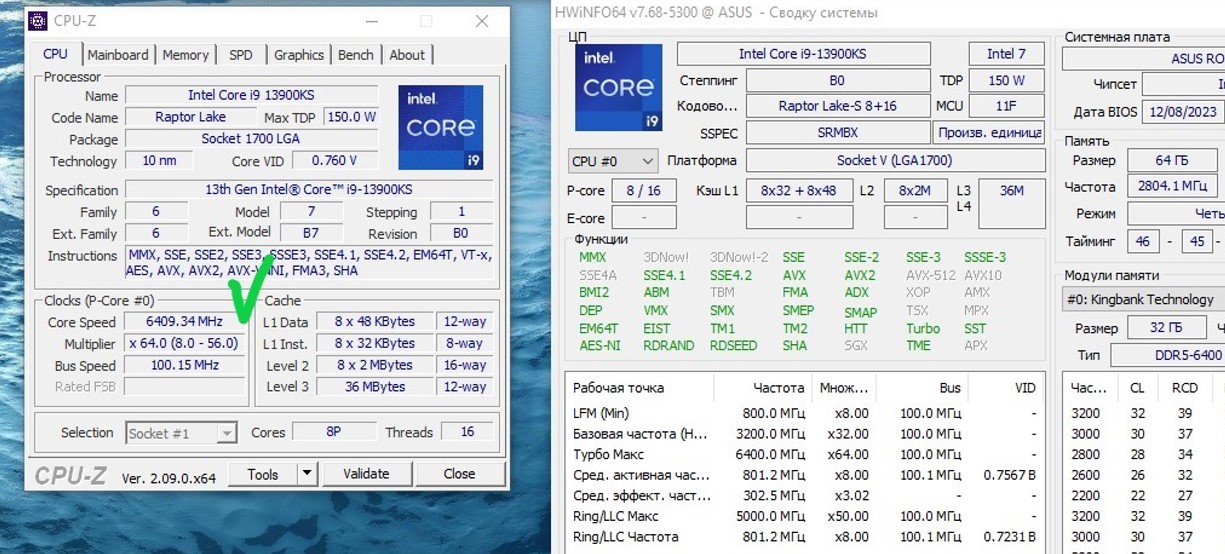1225x554 pixels.
Task: Click the Cores value 8P
Action: pyautogui.click(x=332, y=433)
